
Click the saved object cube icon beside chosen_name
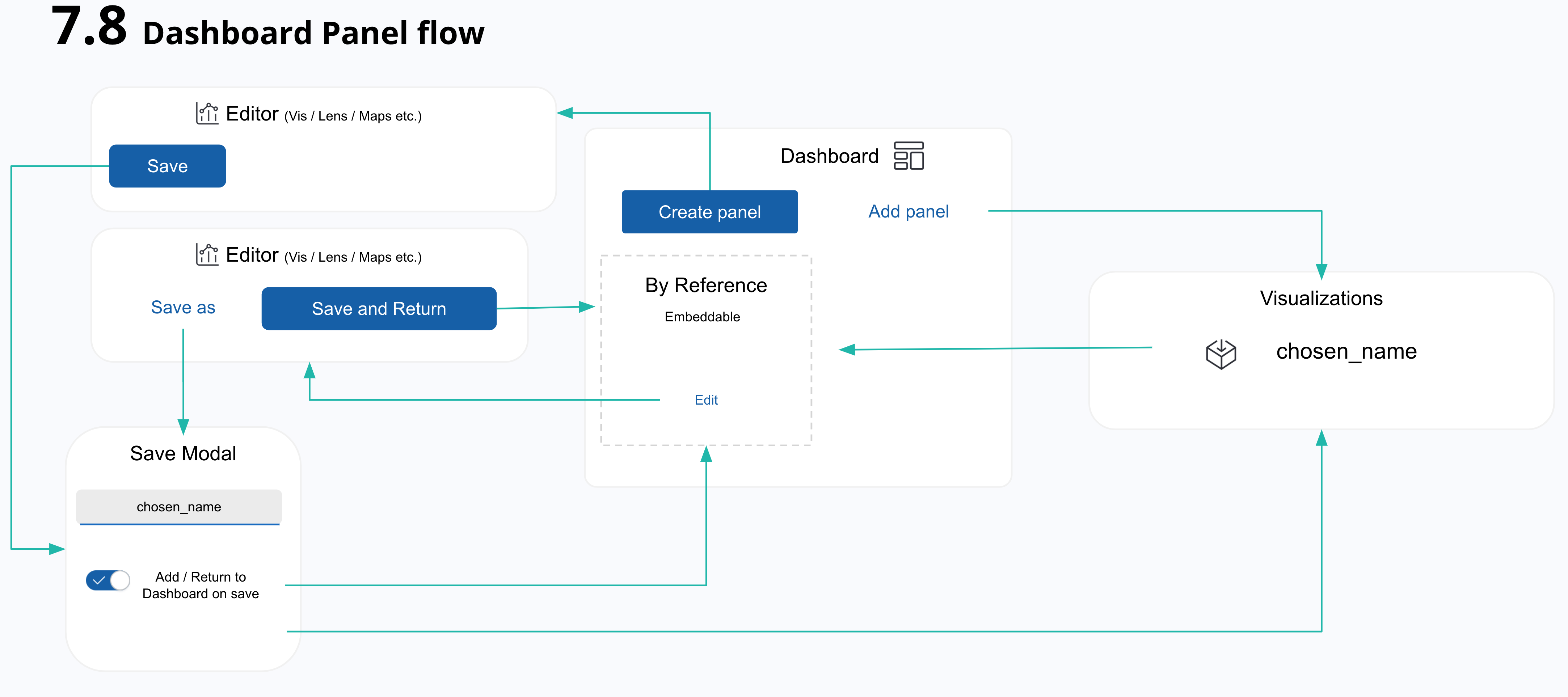coord(1221,354)
